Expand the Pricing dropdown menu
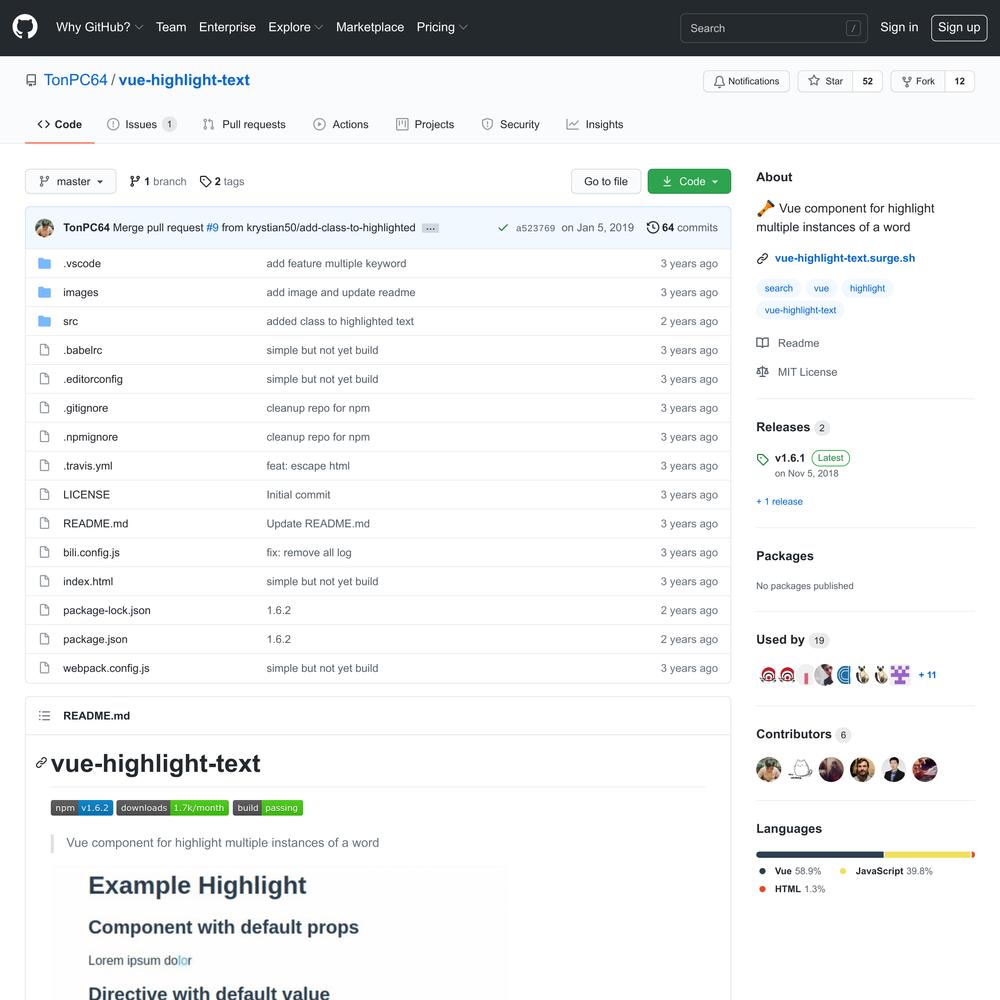This screenshot has width=1000, height=1000. click(x=442, y=27)
